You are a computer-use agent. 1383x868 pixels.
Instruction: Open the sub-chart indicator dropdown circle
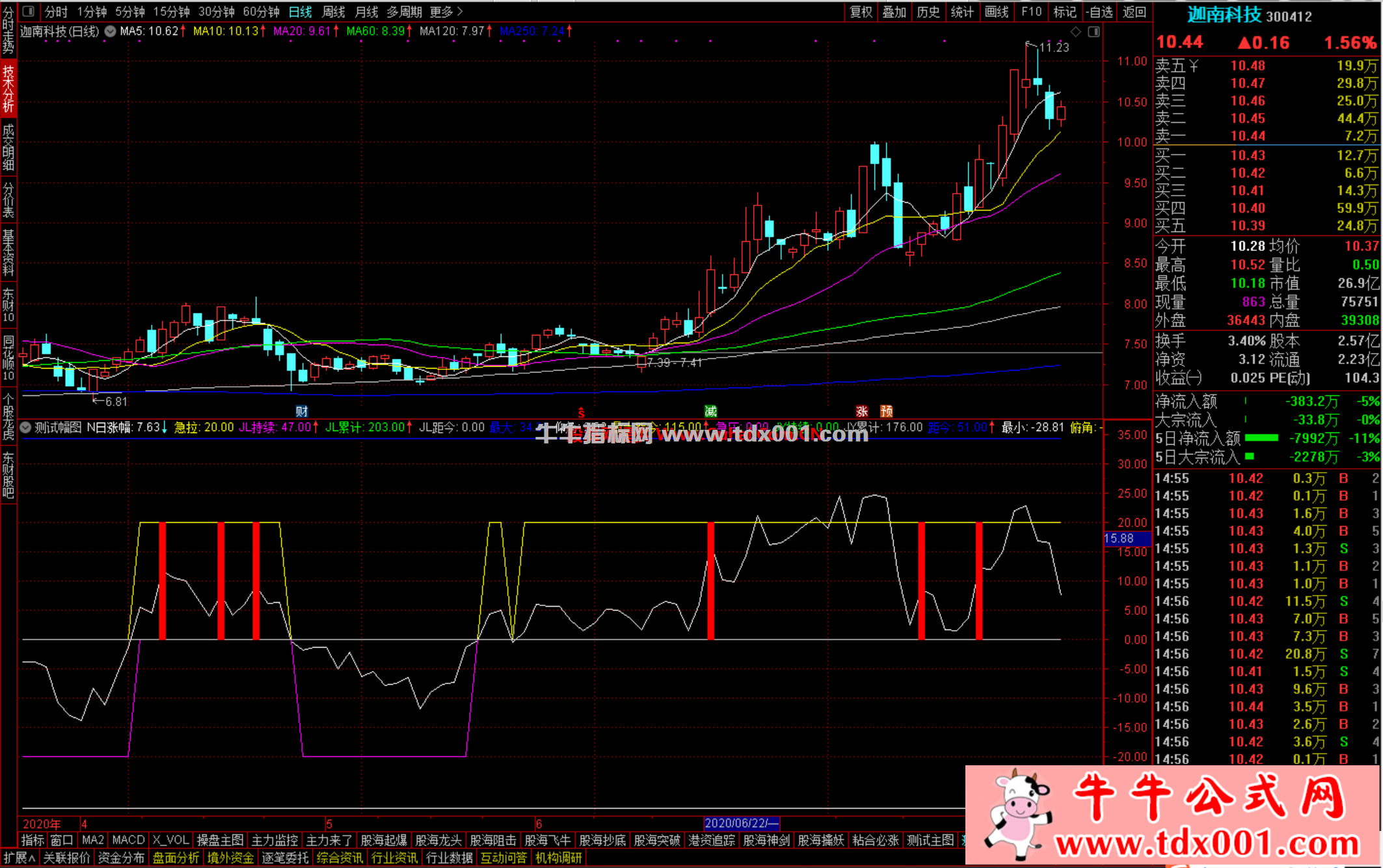tap(25, 427)
